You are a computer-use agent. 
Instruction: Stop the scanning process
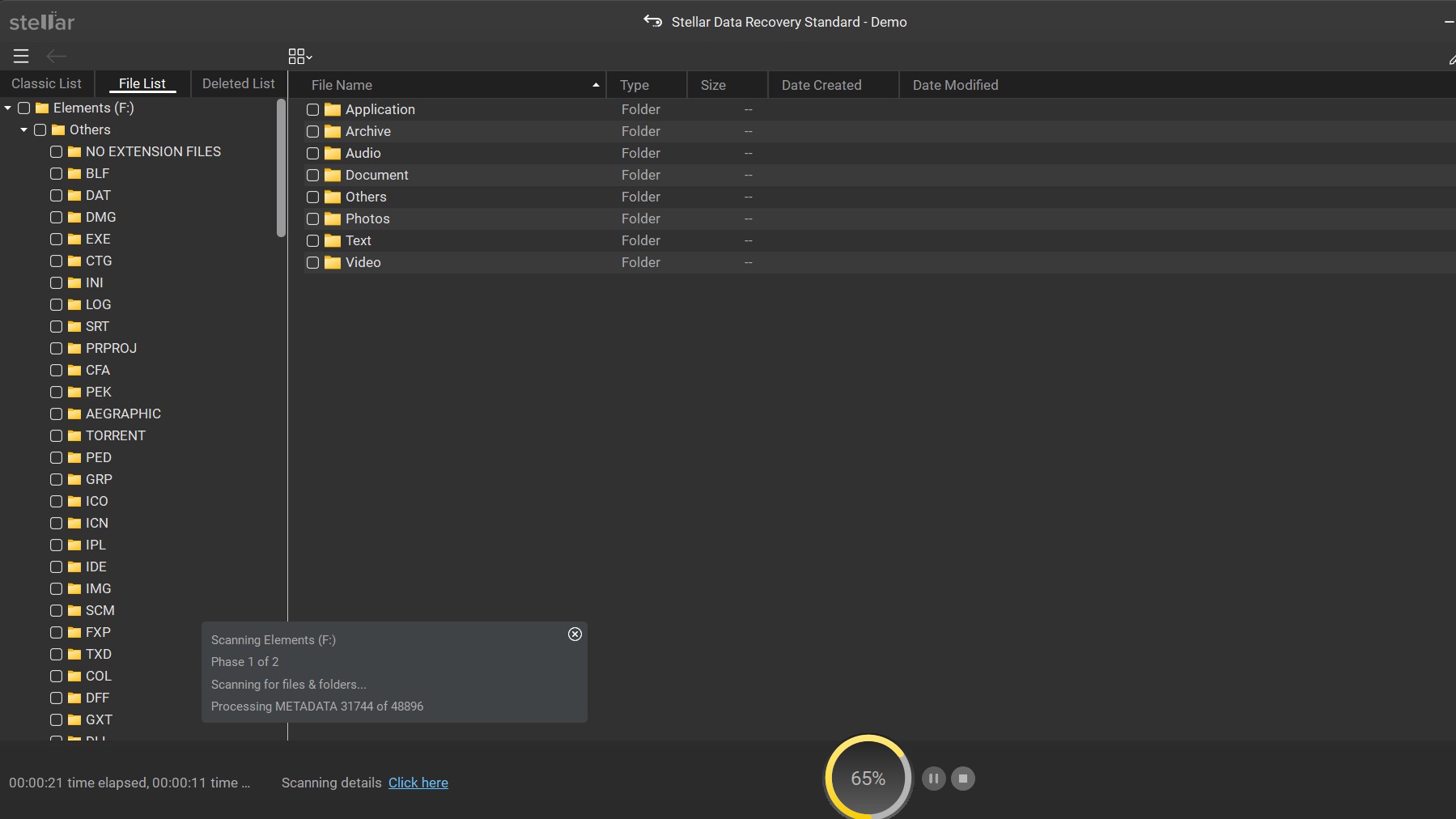(962, 778)
